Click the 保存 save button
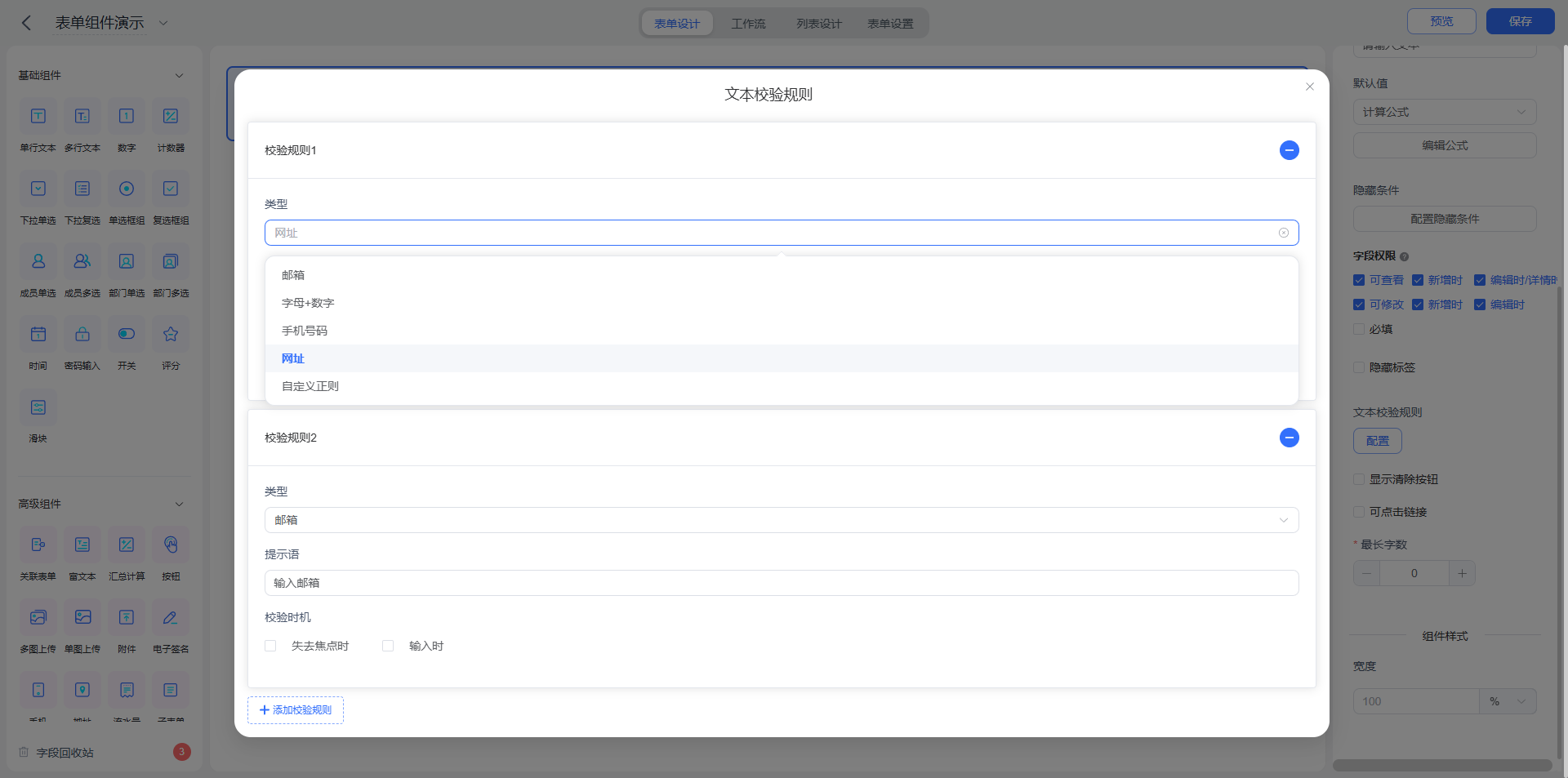 (x=1520, y=21)
